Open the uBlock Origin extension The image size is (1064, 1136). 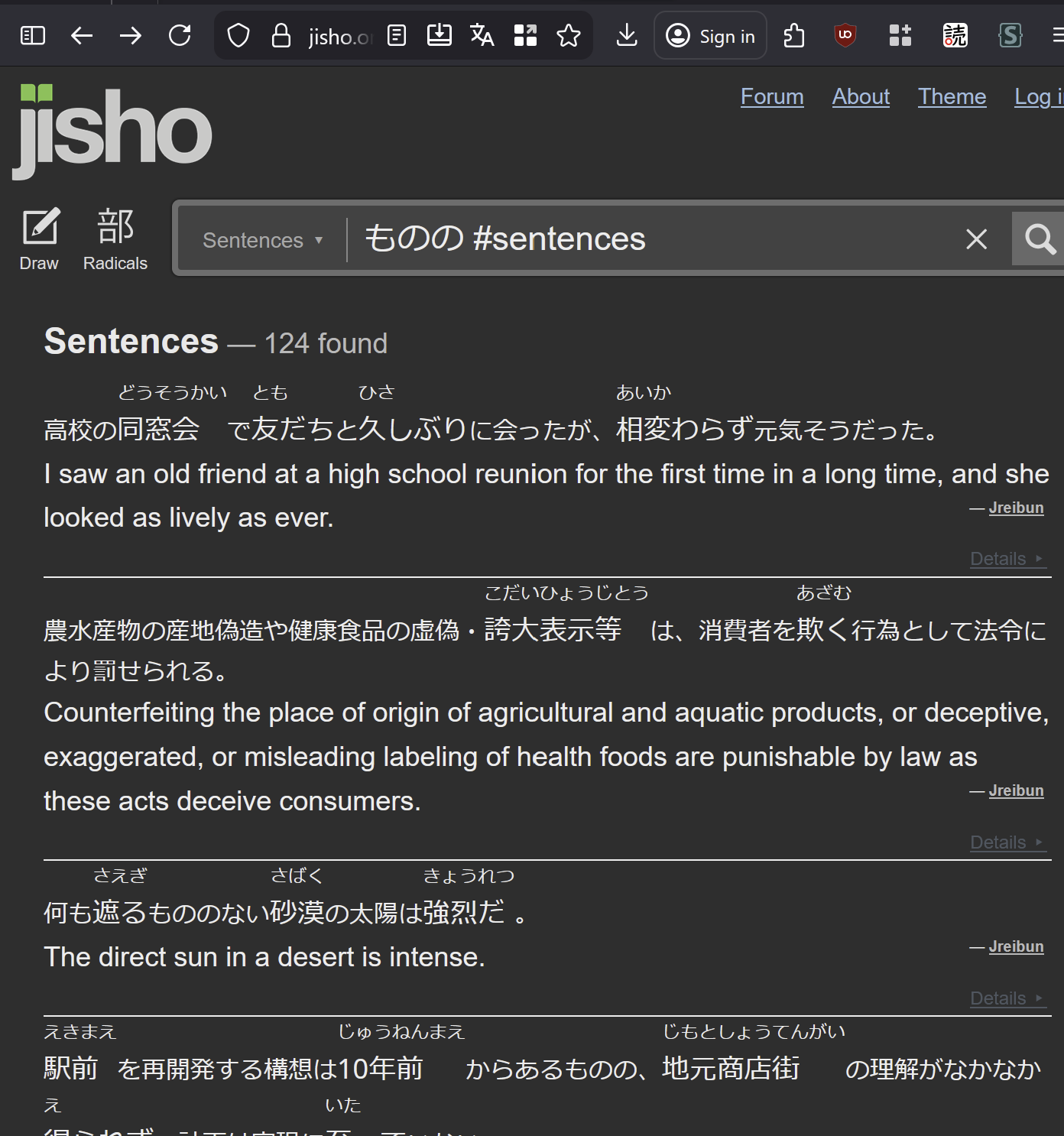pos(845,36)
